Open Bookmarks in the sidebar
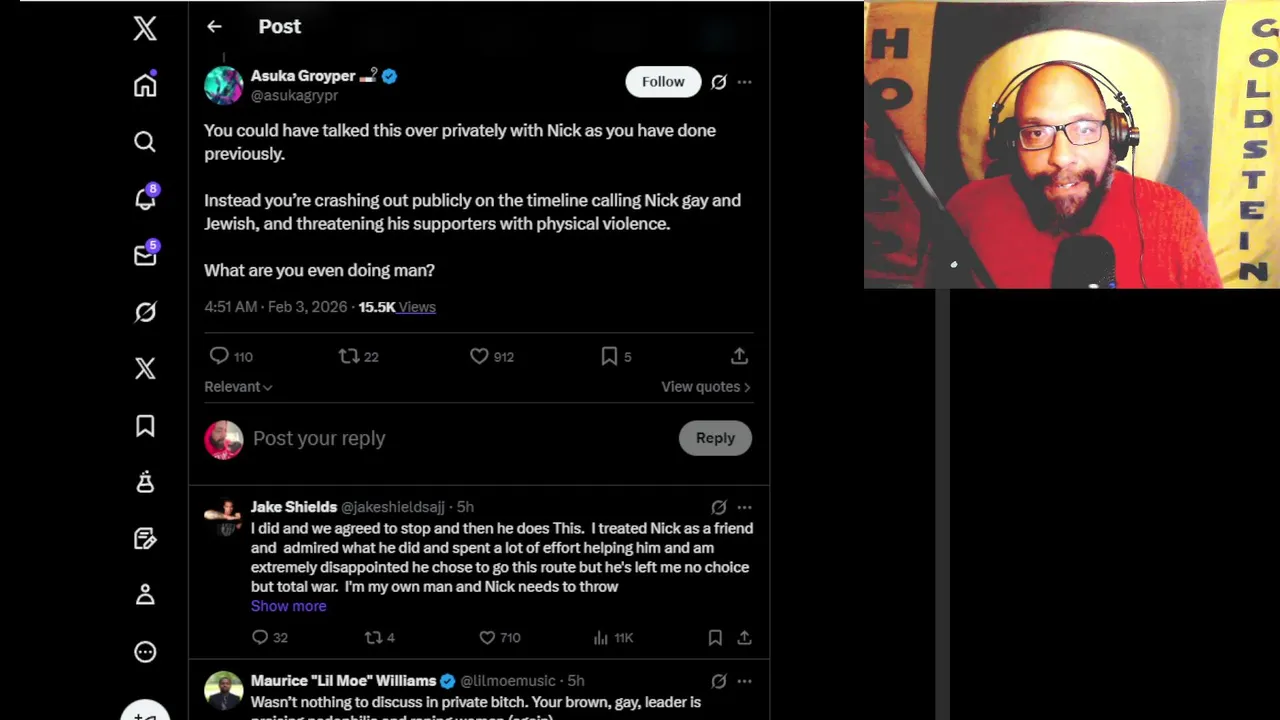1280x720 pixels. point(145,426)
